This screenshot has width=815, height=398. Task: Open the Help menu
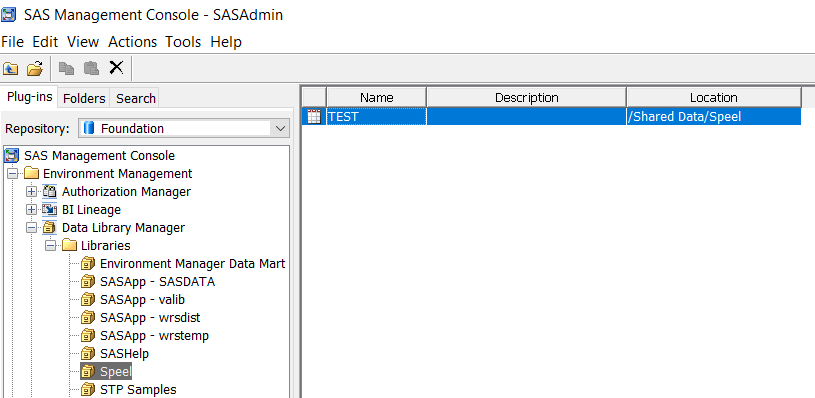226,42
